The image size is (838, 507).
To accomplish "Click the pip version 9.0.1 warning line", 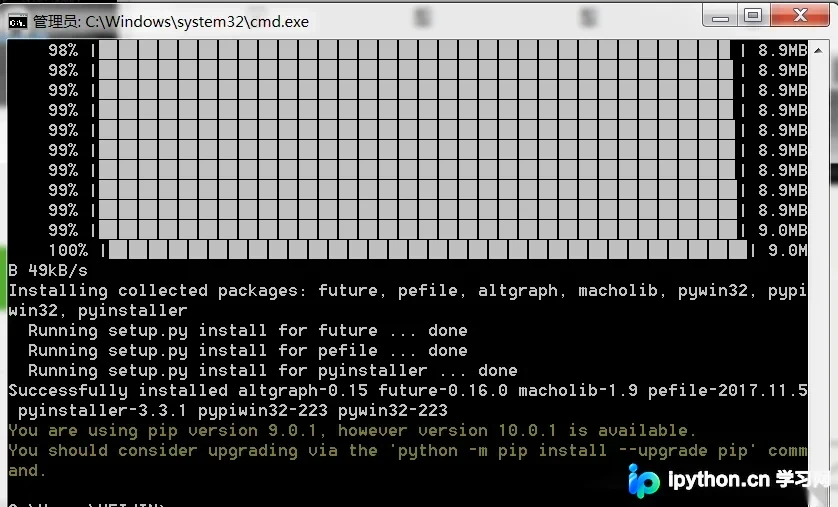I will click(x=352, y=431).
